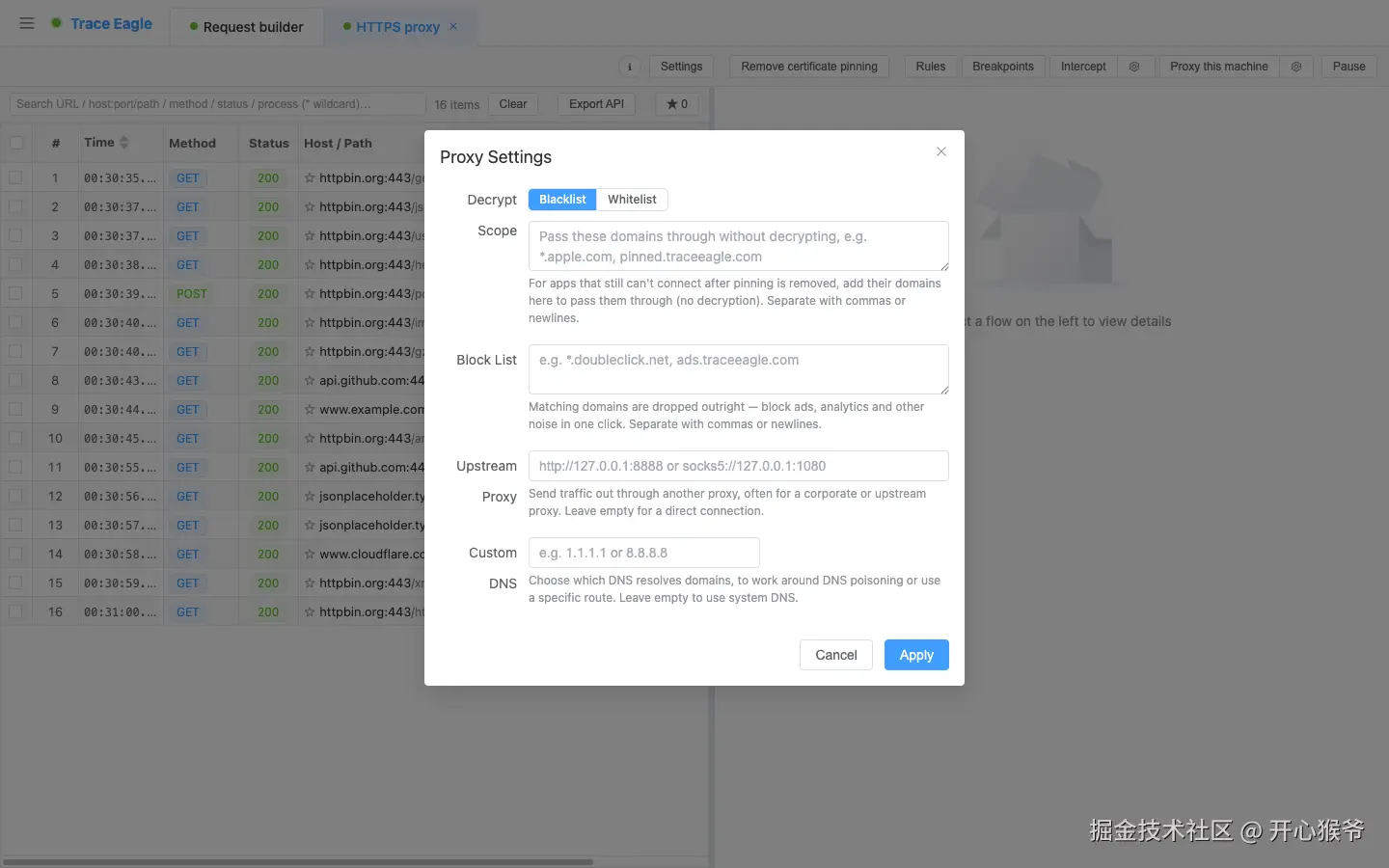Star the api.github.com row 8
The width and height of the screenshot is (1389, 868).
(310, 381)
